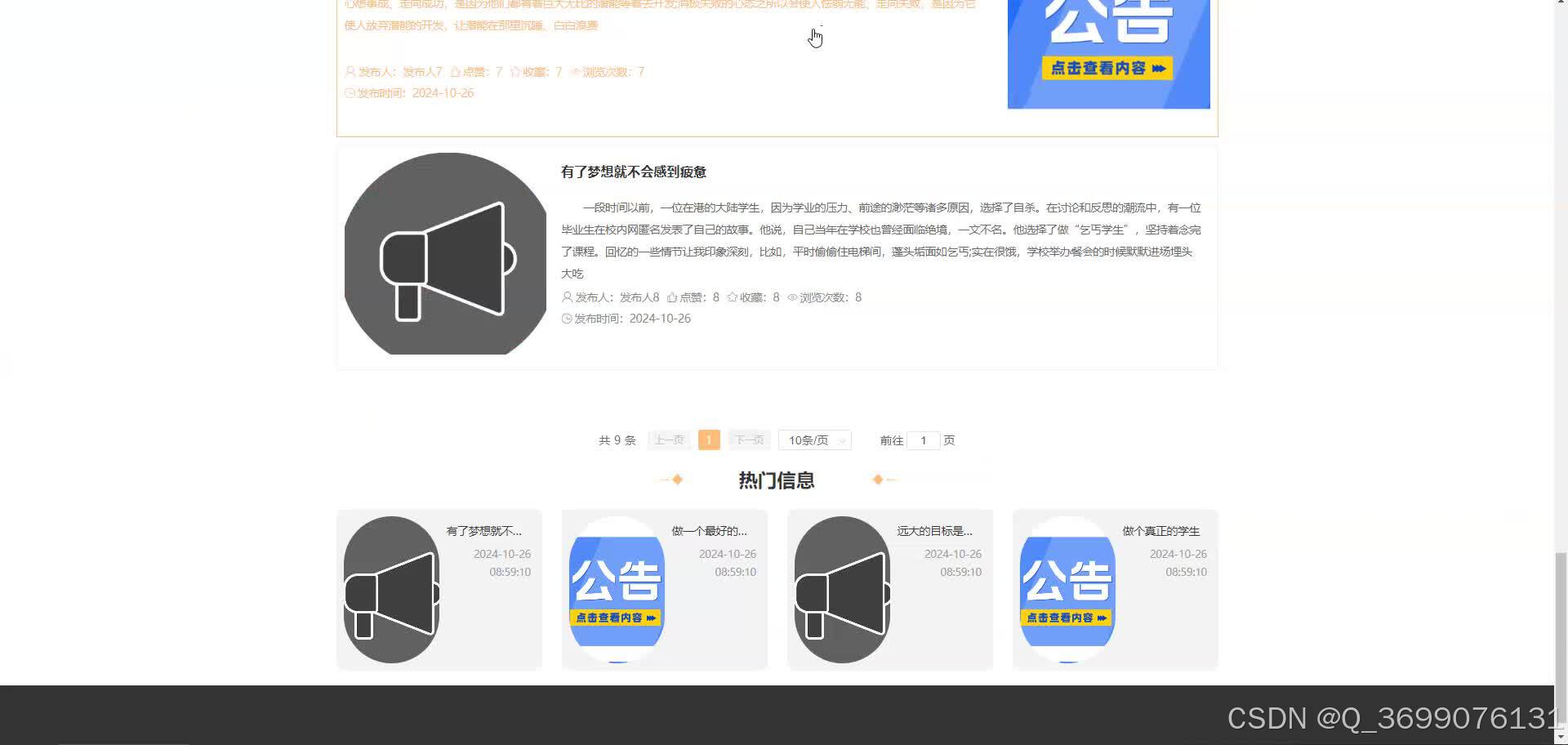Click the blue 公告 banner image at top right
This screenshot has width=1568, height=745.
click(x=1108, y=54)
